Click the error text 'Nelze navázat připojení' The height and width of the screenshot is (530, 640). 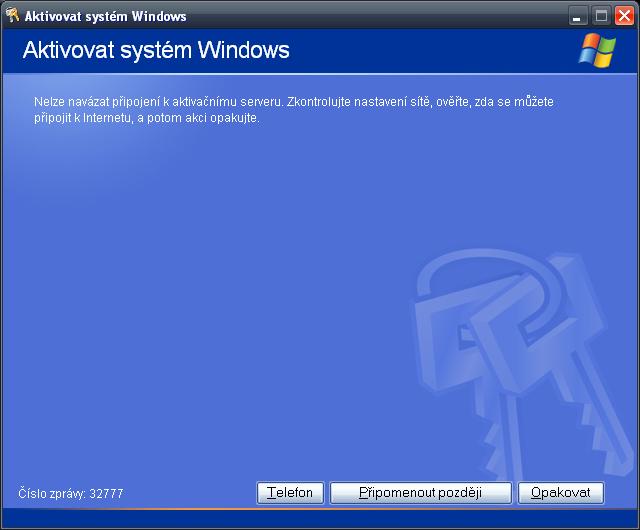[96, 102]
